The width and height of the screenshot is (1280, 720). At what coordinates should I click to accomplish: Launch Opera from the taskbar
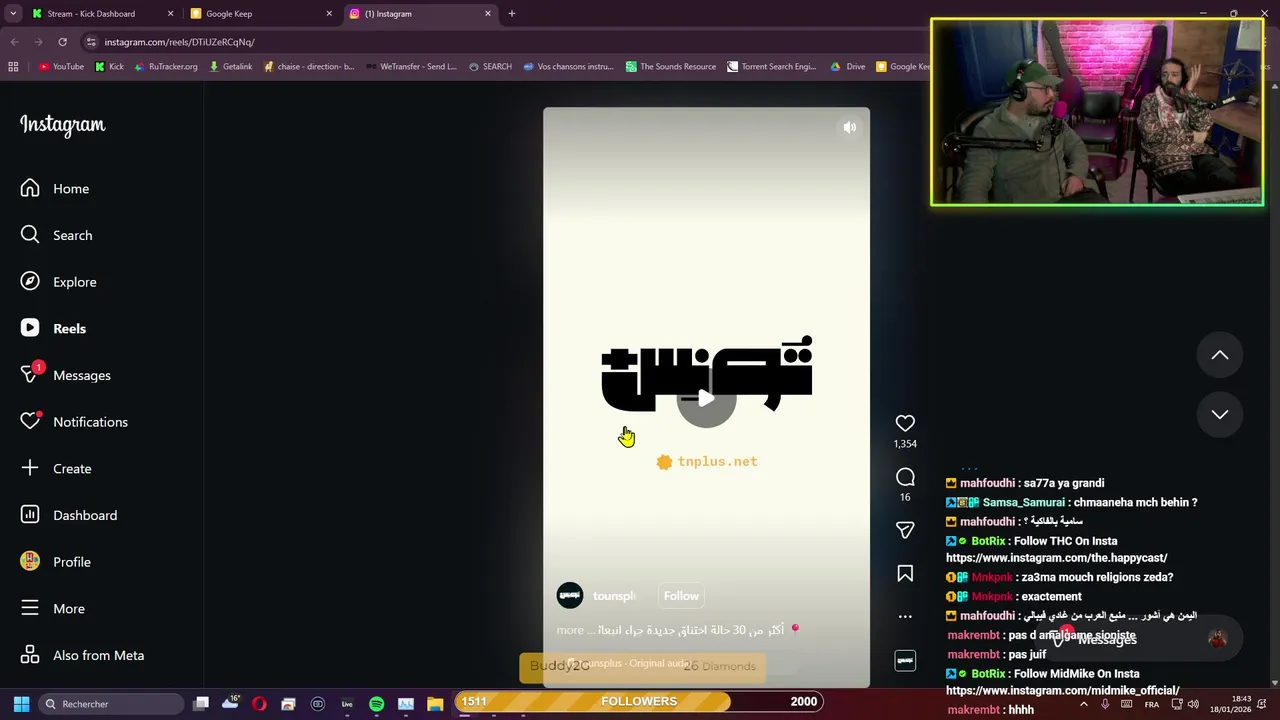pos(259,704)
